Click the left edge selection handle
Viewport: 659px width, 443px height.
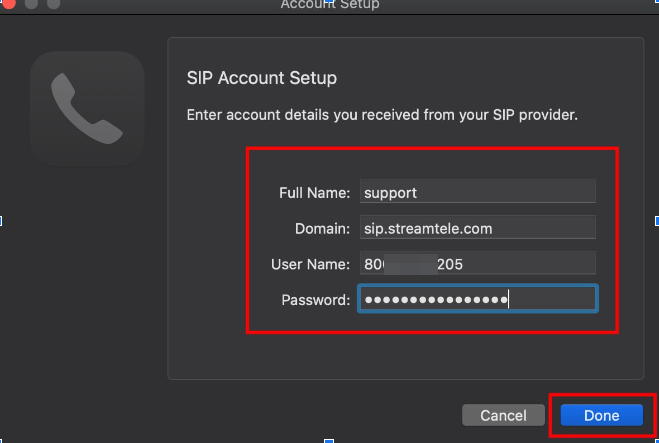tap(2, 220)
